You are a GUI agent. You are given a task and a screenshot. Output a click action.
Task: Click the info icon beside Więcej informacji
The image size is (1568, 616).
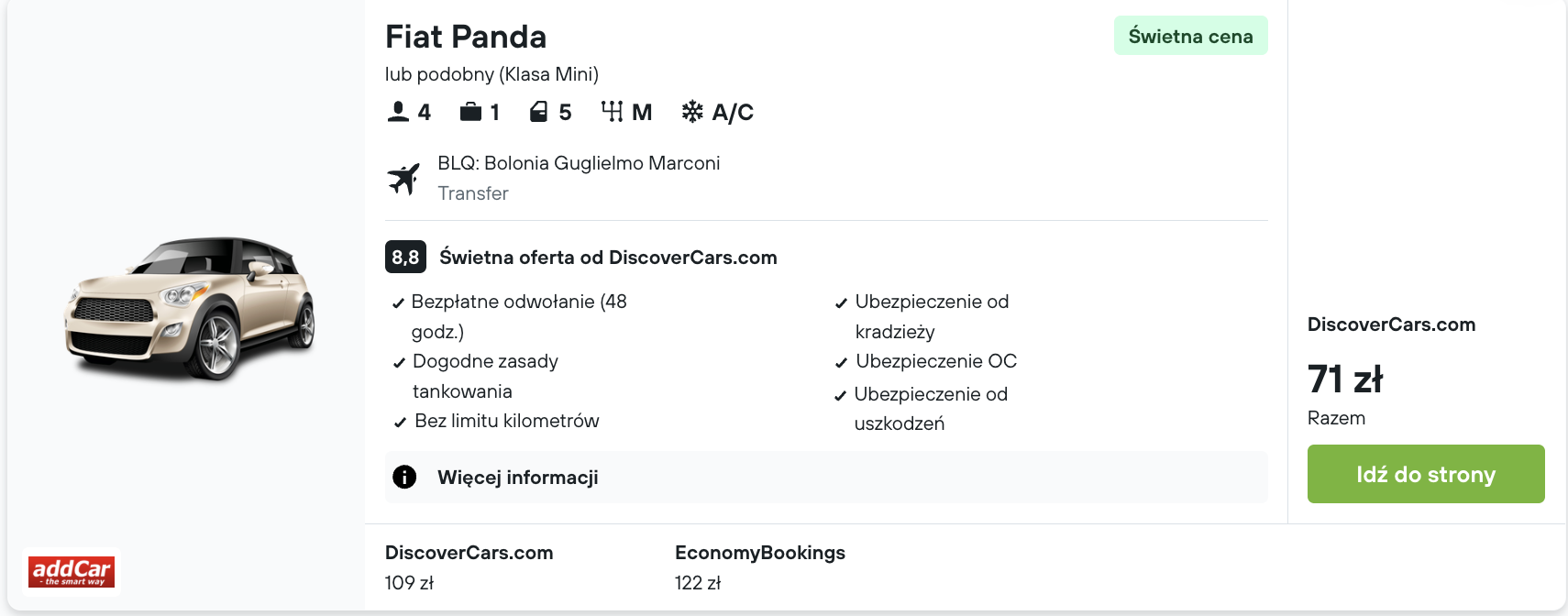[404, 477]
